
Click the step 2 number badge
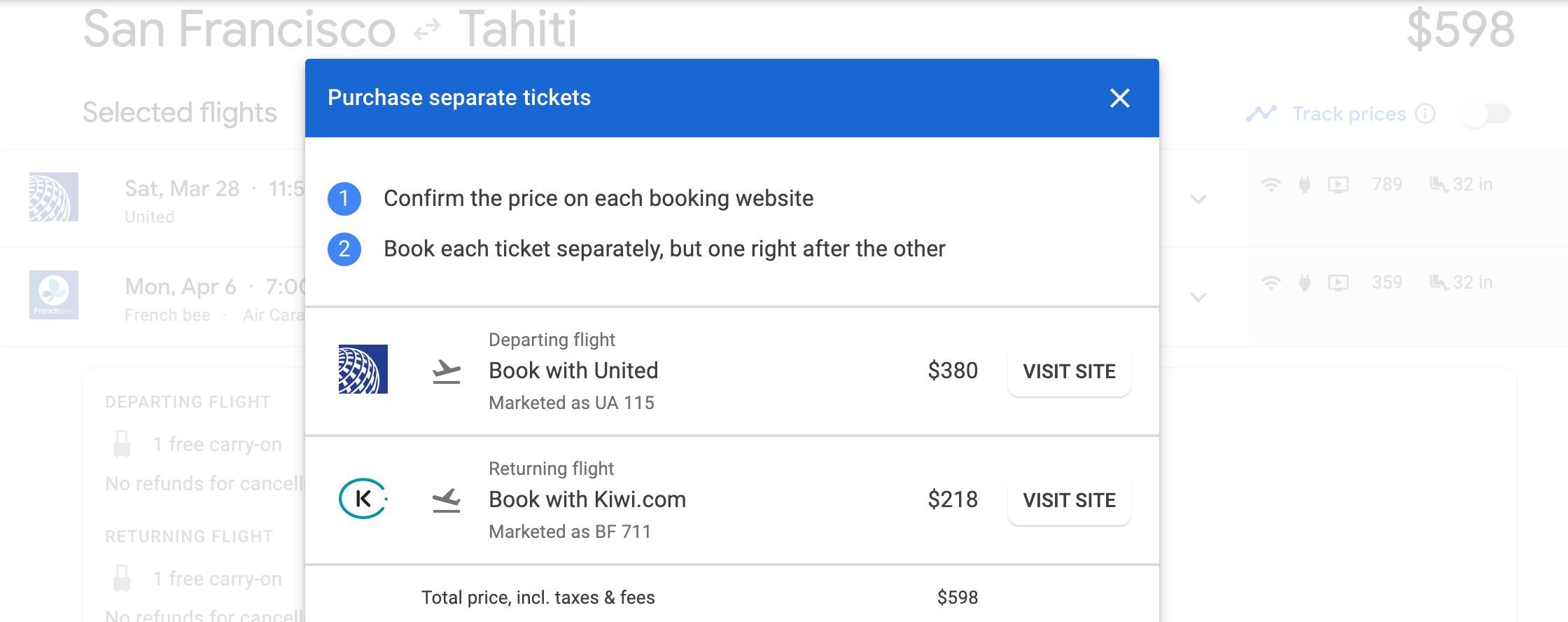344,249
